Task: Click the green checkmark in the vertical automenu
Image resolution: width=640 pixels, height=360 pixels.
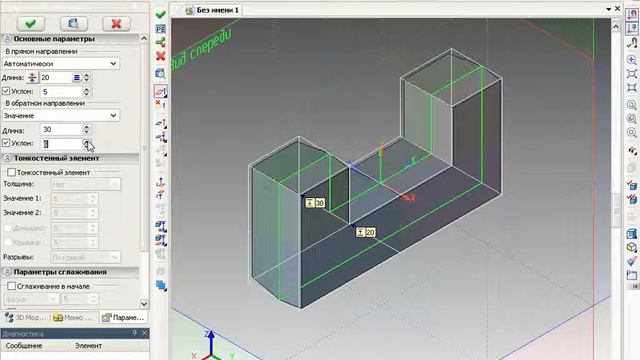Action: click(x=160, y=15)
